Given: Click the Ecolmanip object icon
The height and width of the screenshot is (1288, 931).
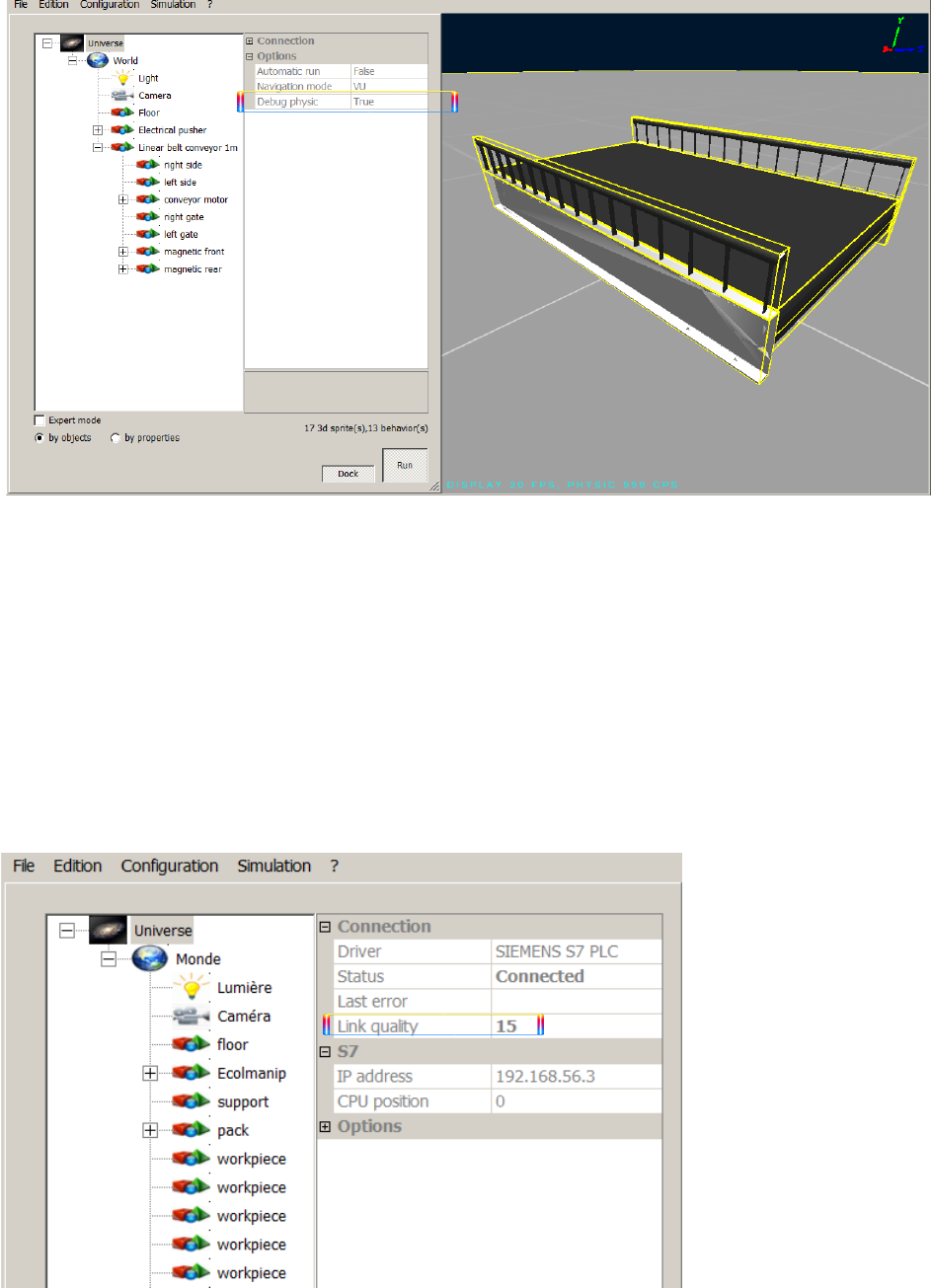Looking at the screenshot, I should point(192,1073).
